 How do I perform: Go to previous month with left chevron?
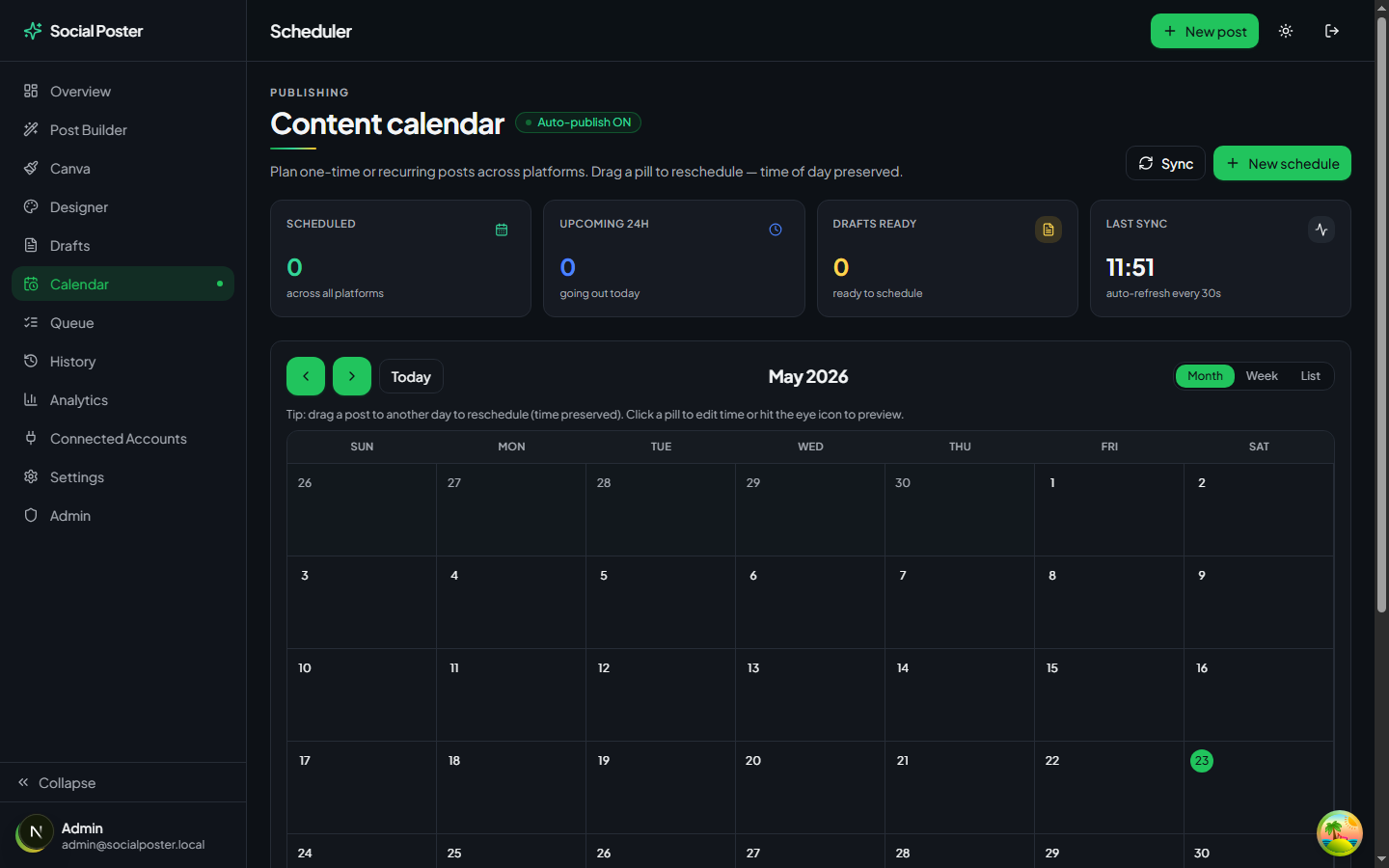(306, 376)
